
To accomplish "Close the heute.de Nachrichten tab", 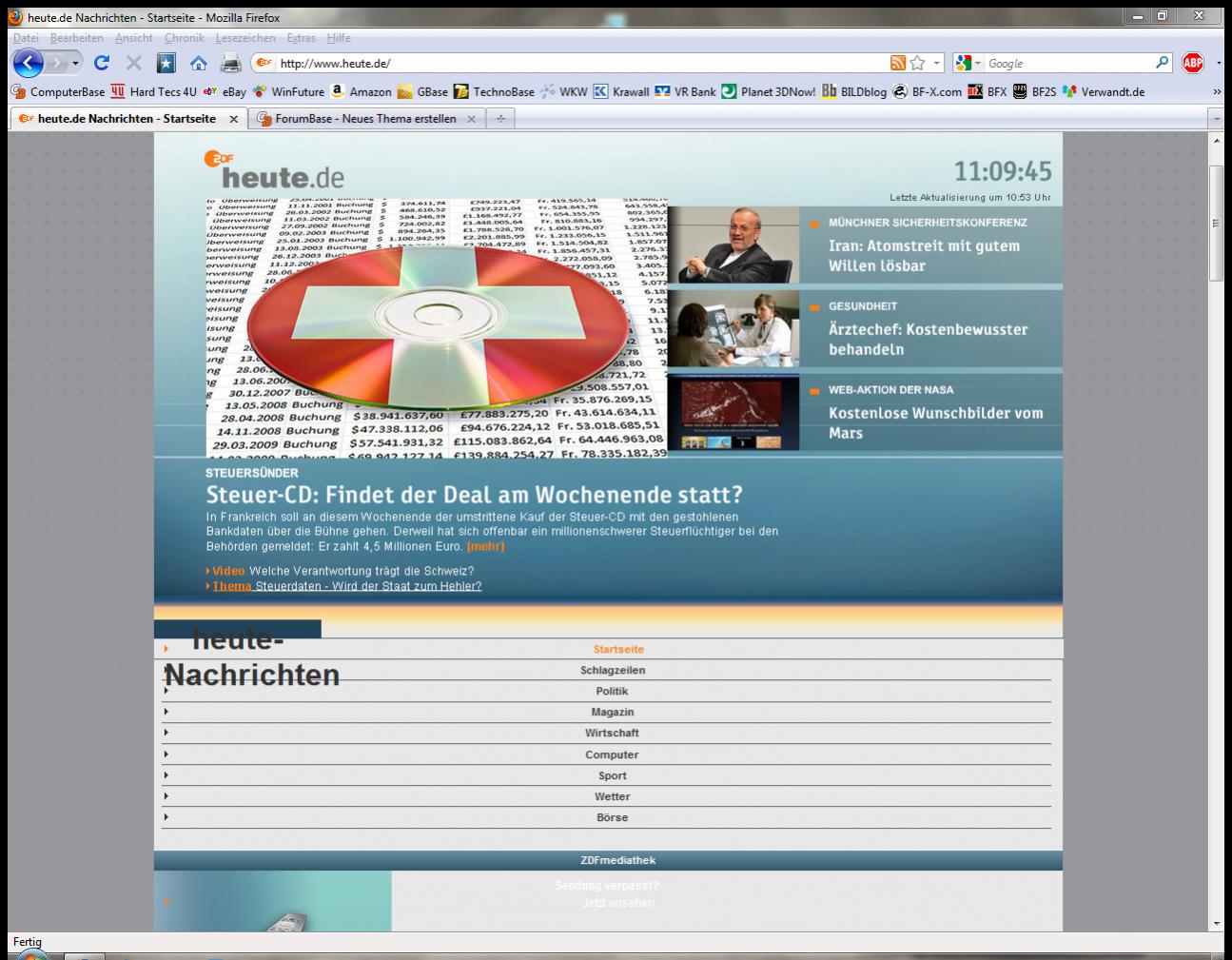I will point(233,119).
